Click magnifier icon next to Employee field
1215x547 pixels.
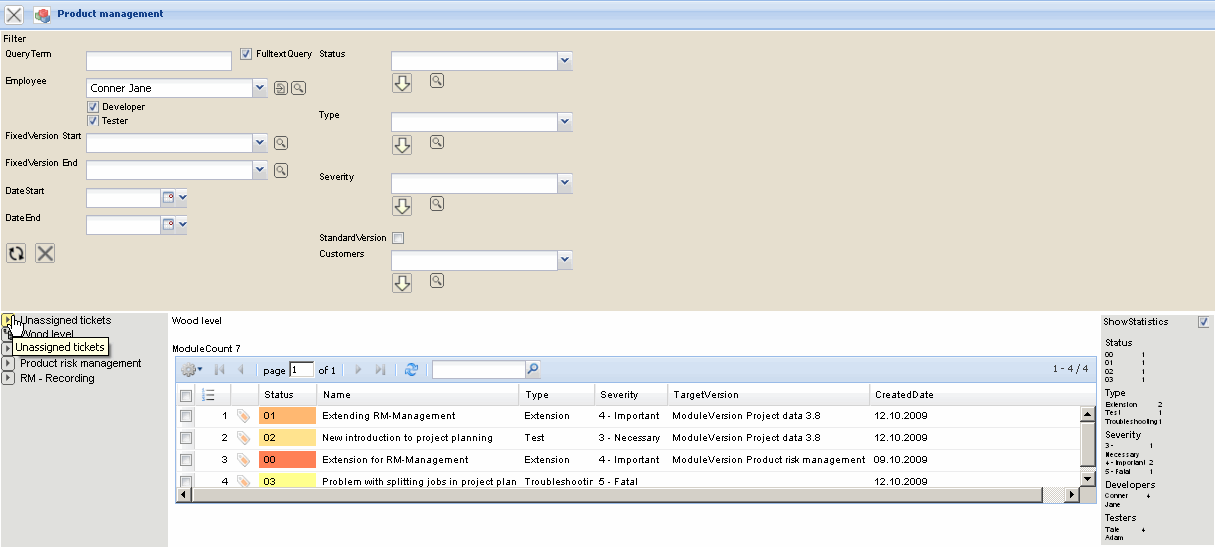[x=298, y=88]
